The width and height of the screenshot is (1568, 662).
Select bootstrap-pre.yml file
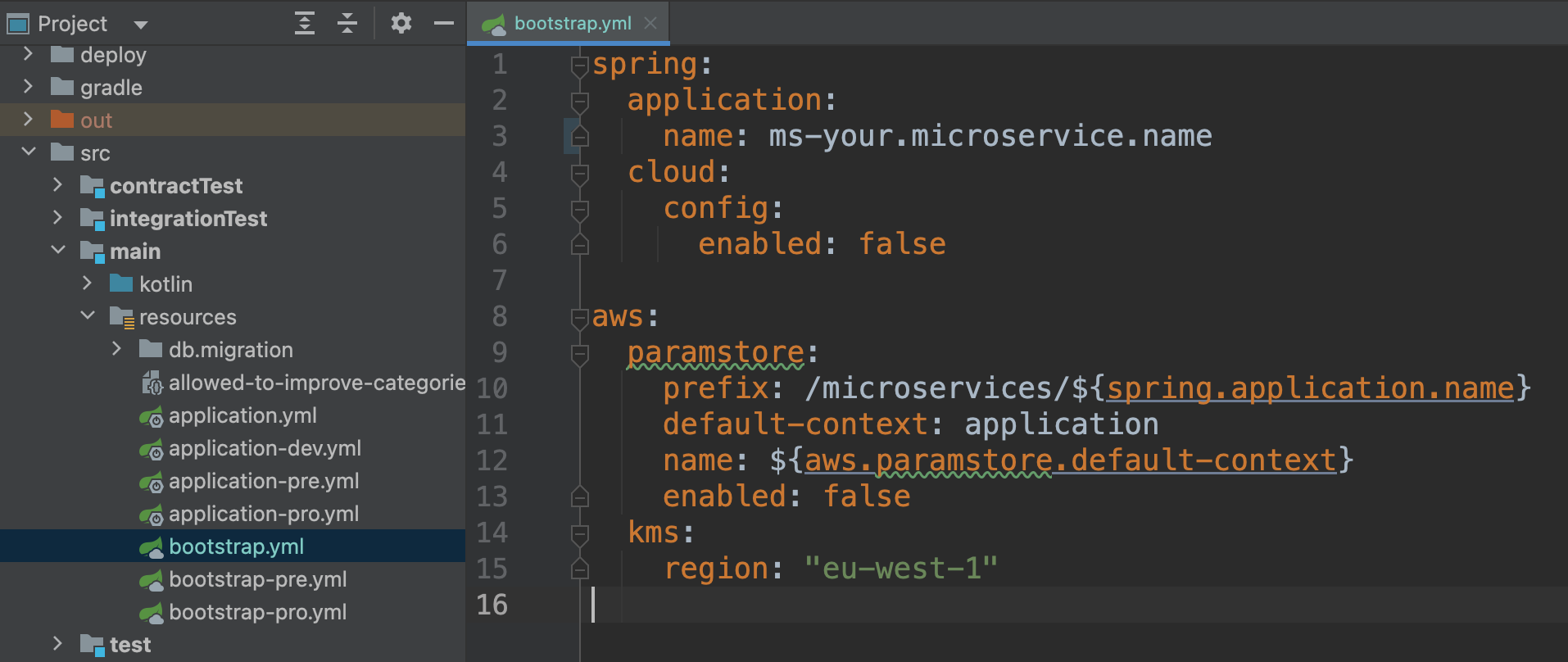[x=257, y=579]
